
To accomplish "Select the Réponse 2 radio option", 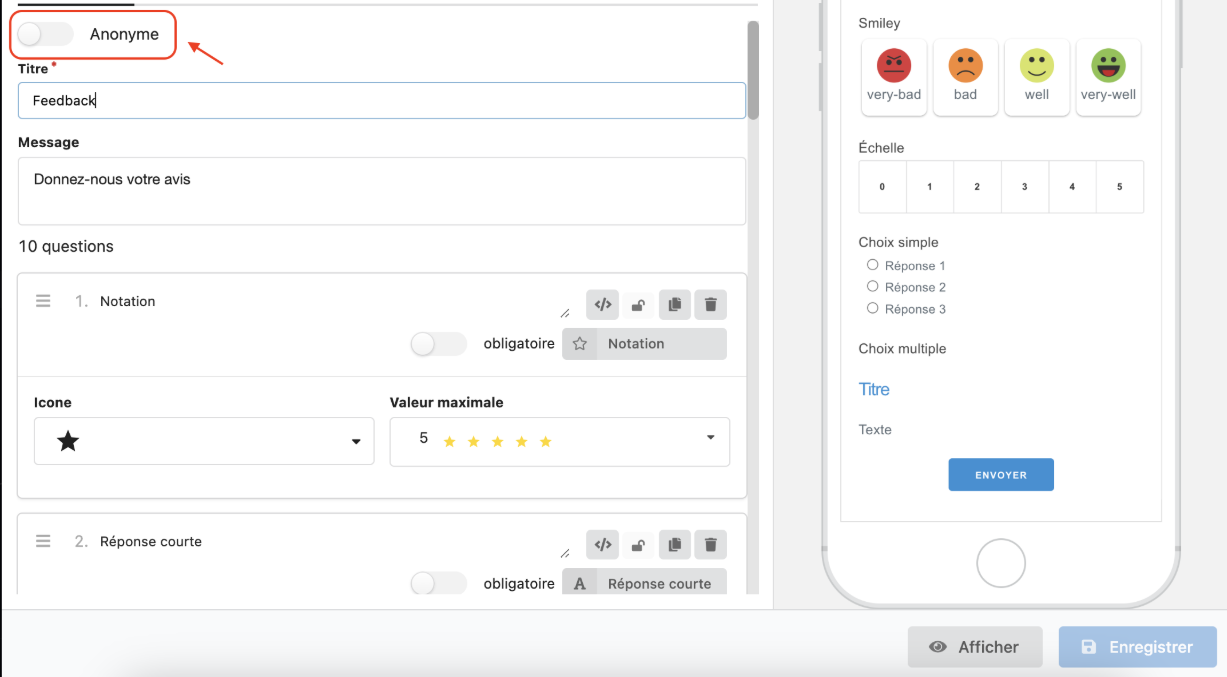I will coord(873,287).
